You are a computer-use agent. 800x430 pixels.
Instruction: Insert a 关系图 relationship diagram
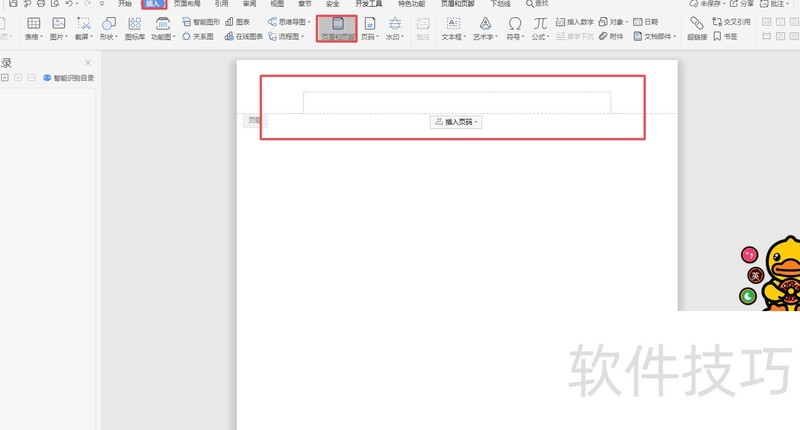pos(198,37)
